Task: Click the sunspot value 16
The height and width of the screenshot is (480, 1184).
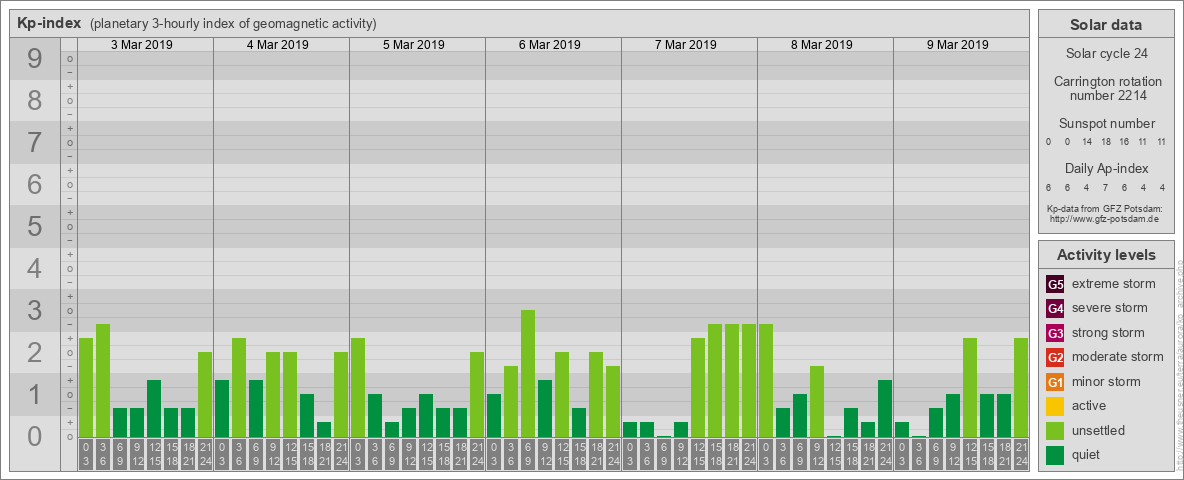Action: [x=1124, y=142]
